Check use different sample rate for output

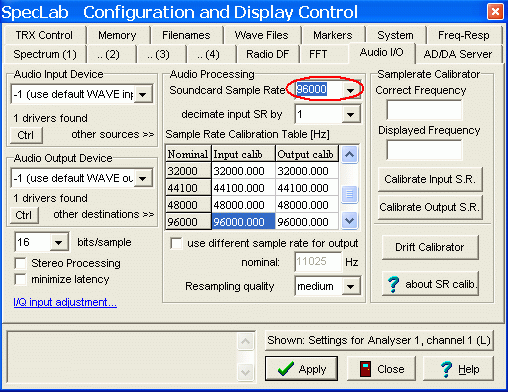pyautogui.click(x=176, y=243)
